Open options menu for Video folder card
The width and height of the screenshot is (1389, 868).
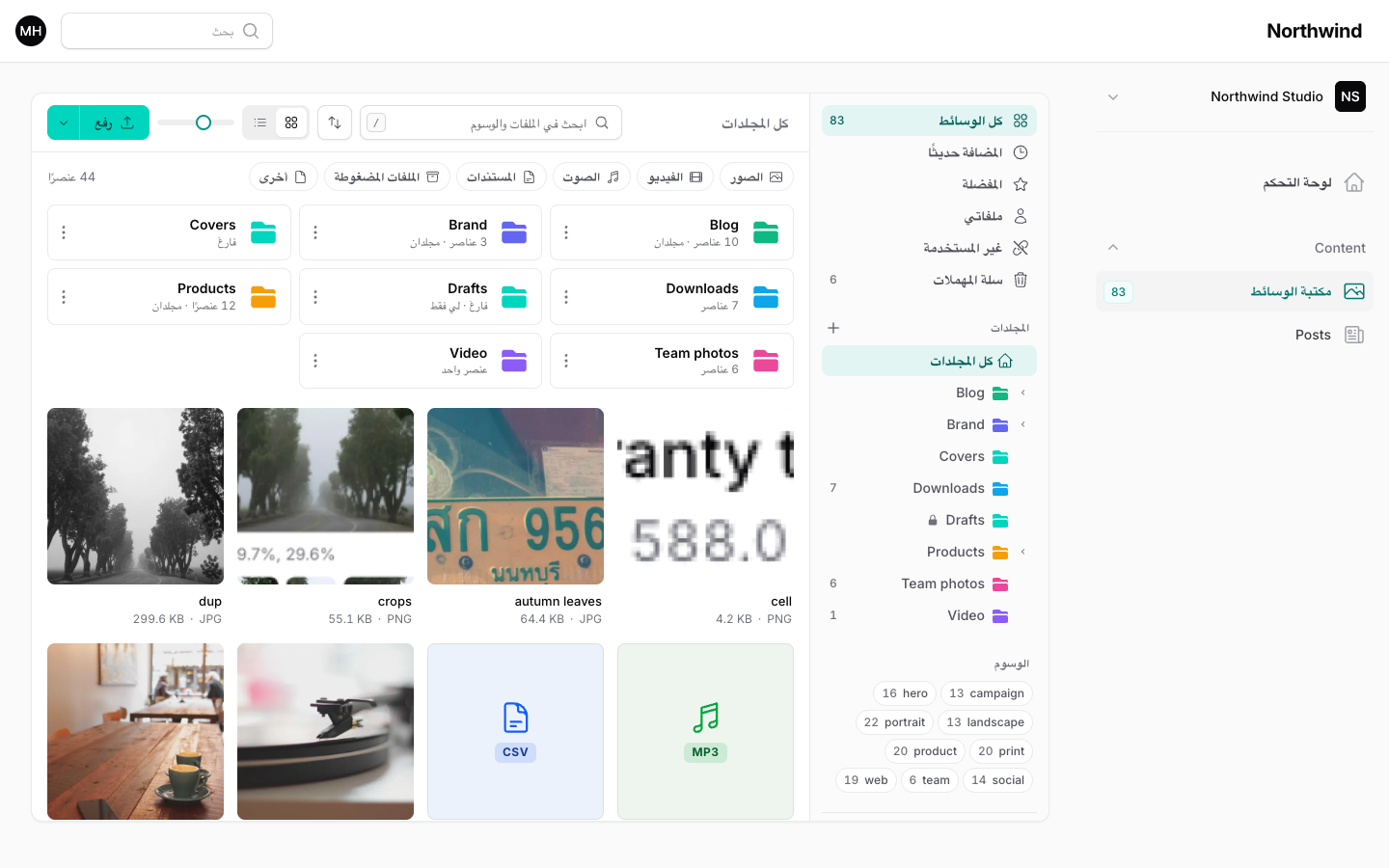[315, 361]
